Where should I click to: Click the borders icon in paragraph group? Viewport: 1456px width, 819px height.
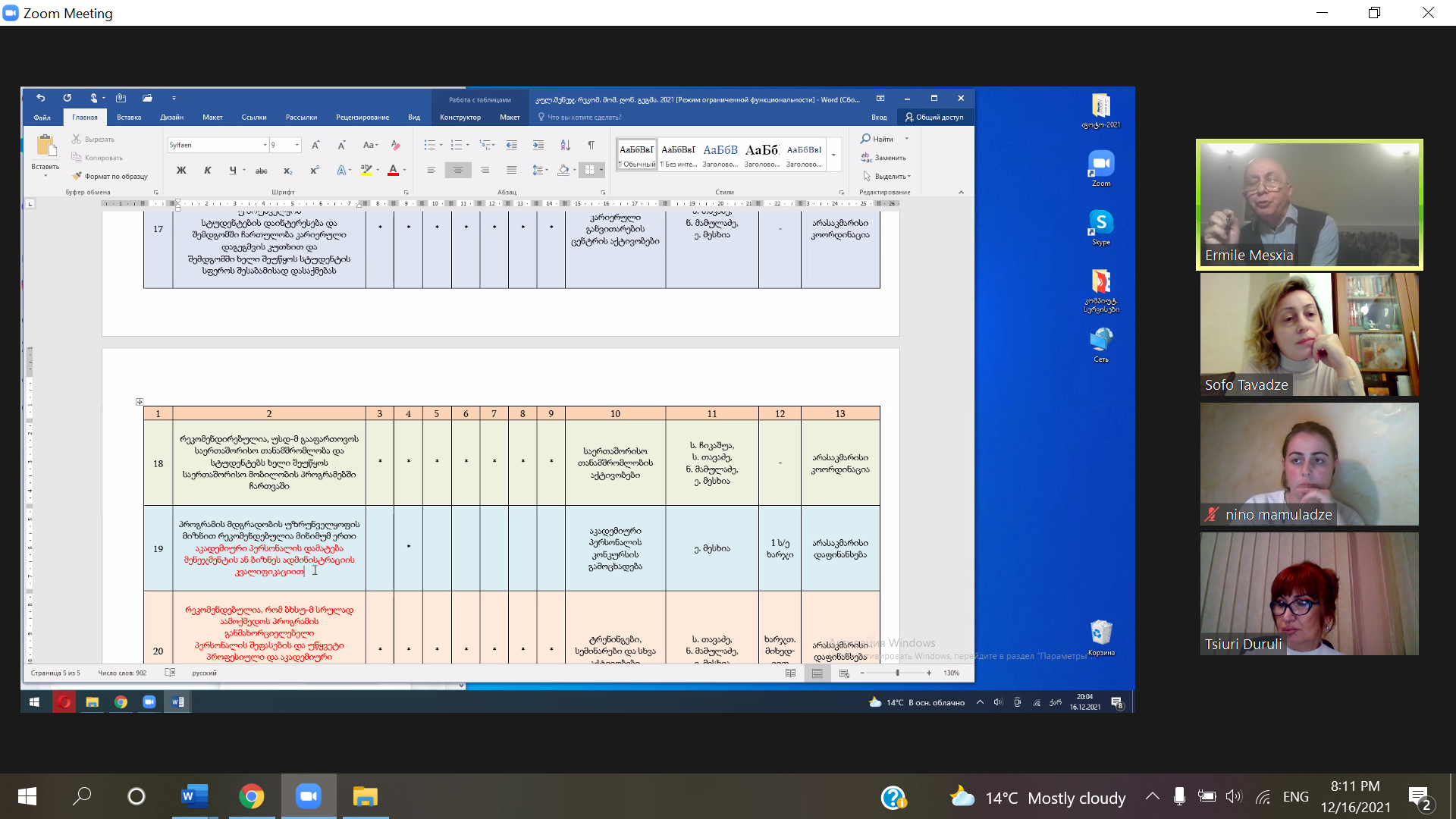(x=589, y=171)
